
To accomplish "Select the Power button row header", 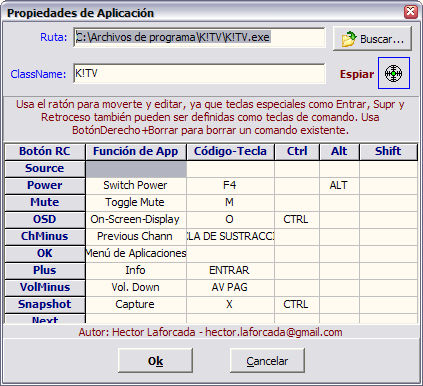I will [45, 186].
